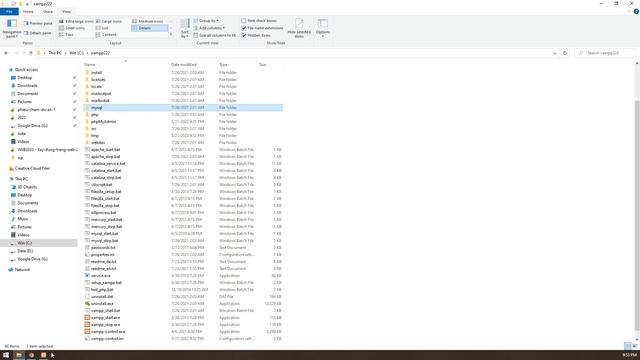Screen dimensions: 640x360
Task: Toggle the Details pane
Action: click(37, 33)
